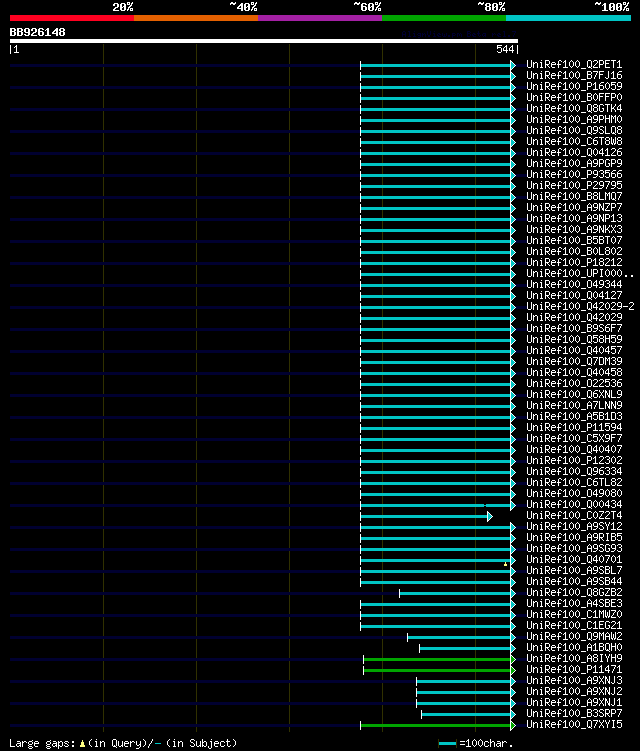This screenshot has height=751, width=640.
Task: Open hit UniRef100_A9SBL7
Action: point(574,571)
